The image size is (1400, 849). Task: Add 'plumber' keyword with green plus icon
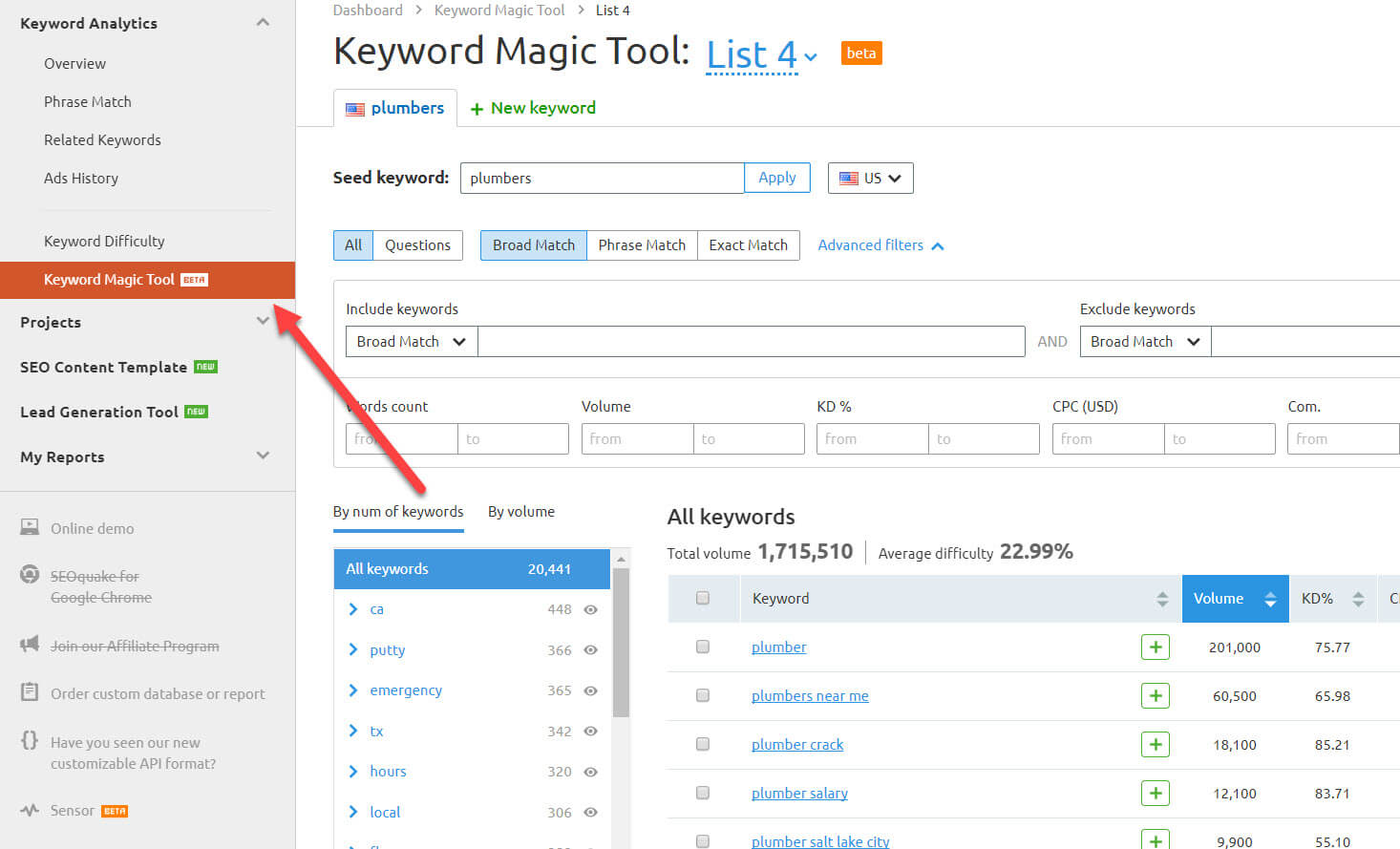(1156, 647)
